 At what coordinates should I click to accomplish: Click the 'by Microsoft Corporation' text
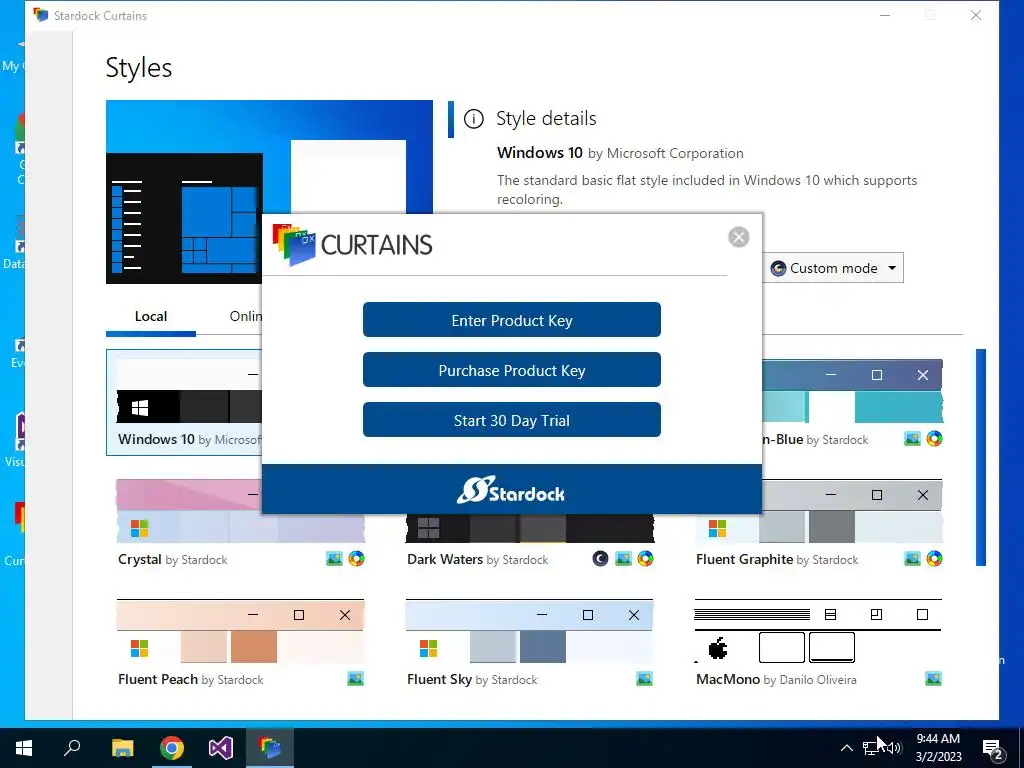(665, 153)
